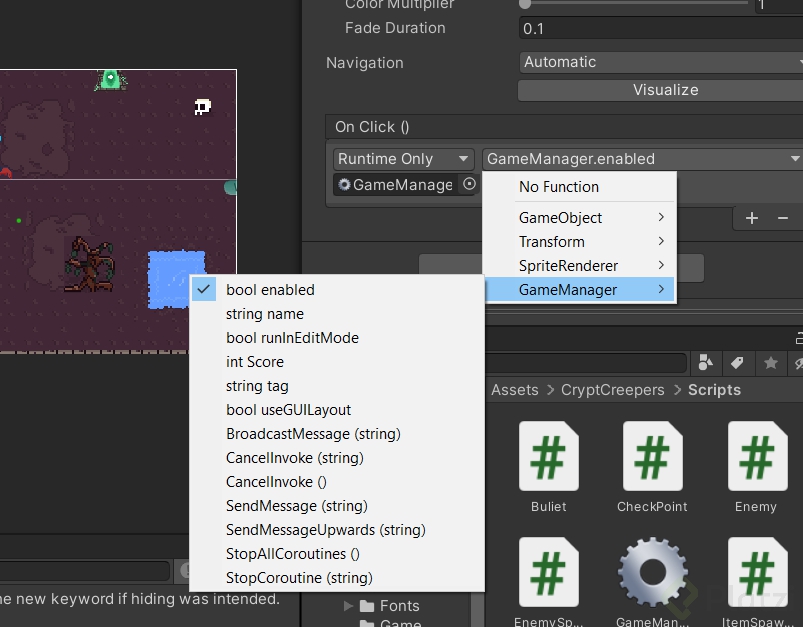Click the search-by-label tag icon
This screenshot has height=627, width=803.
click(737, 363)
